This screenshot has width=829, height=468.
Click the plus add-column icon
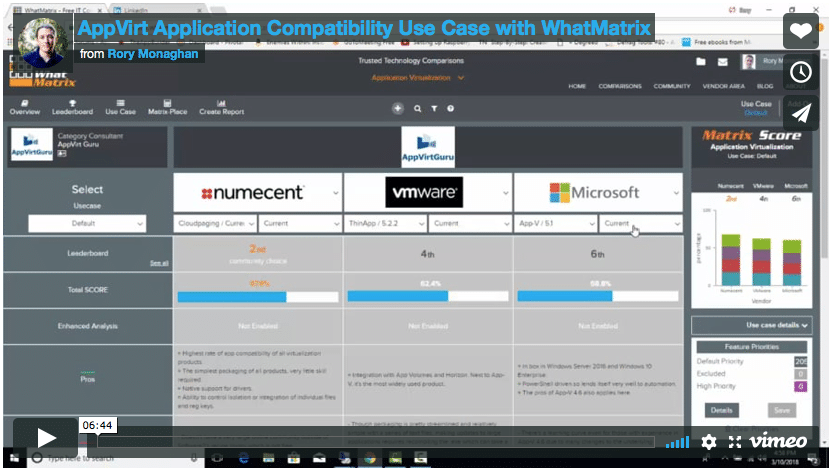coord(398,108)
